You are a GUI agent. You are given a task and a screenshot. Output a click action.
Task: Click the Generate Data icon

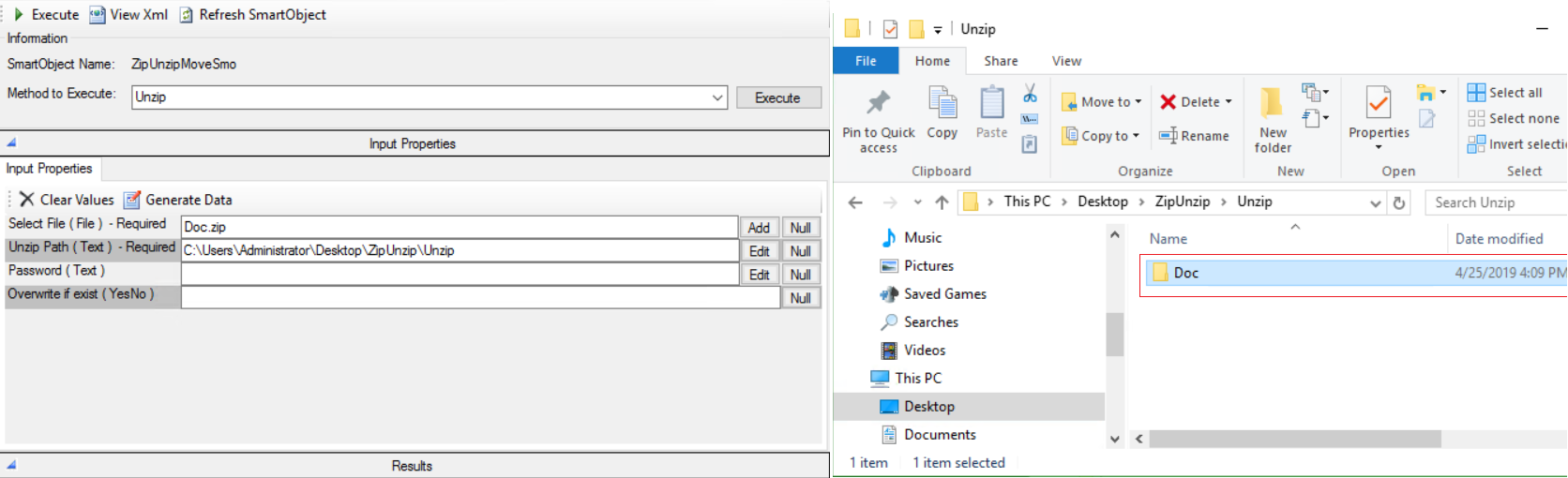point(132,200)
